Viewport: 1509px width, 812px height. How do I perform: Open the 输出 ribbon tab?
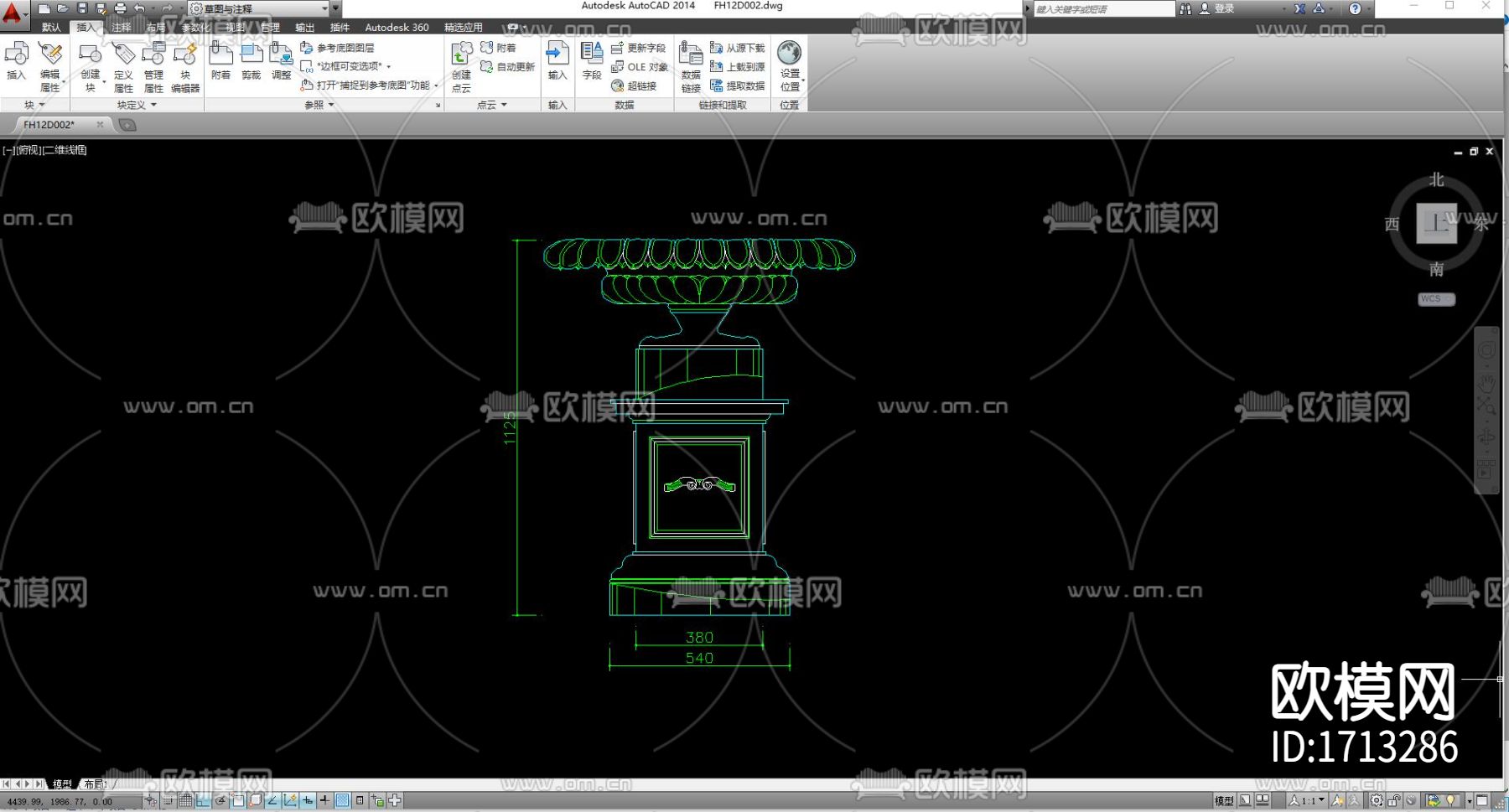point(305,28)
